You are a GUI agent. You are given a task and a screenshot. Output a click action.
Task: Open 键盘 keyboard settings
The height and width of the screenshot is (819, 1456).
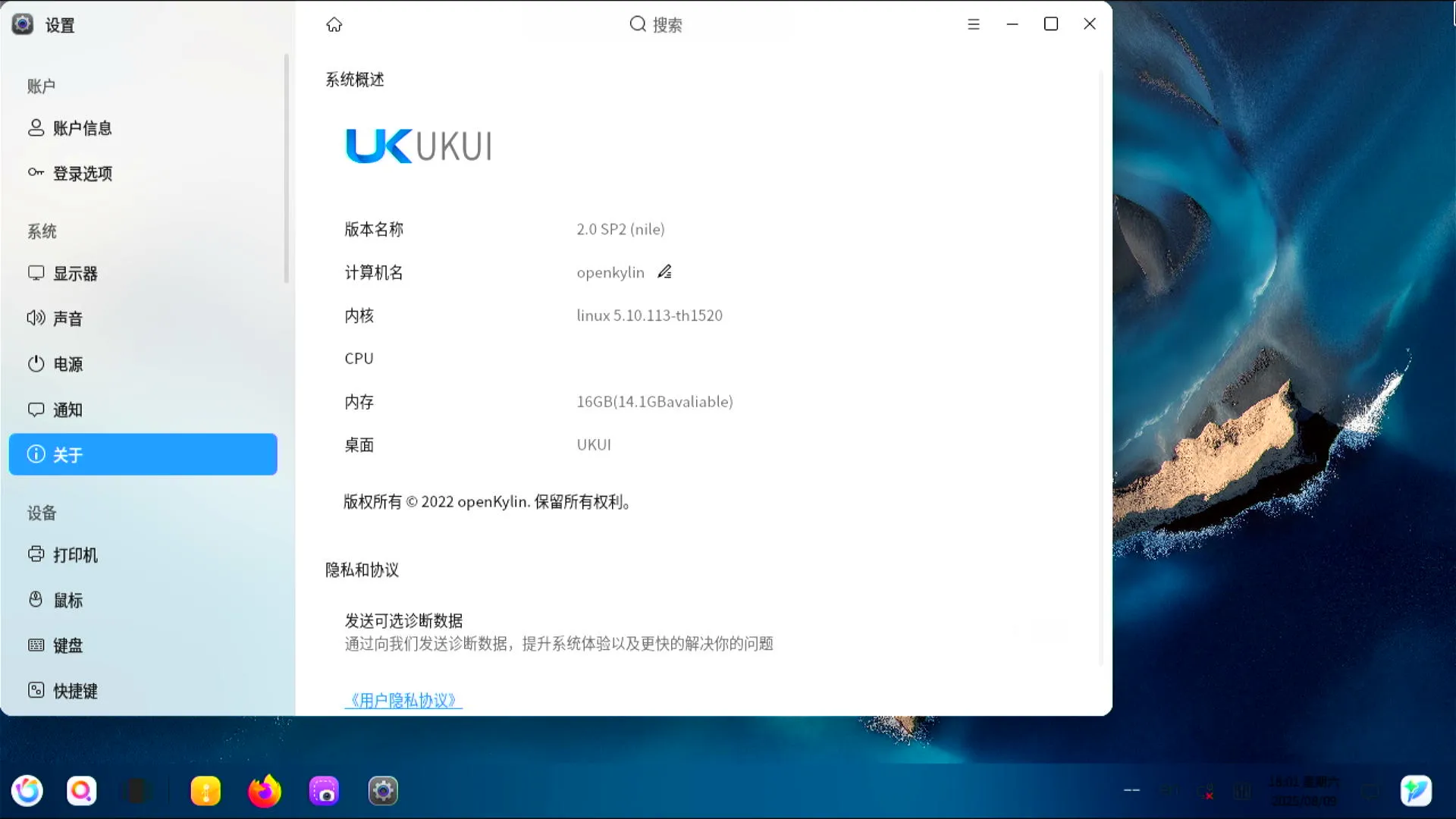[x=67, y=645]
